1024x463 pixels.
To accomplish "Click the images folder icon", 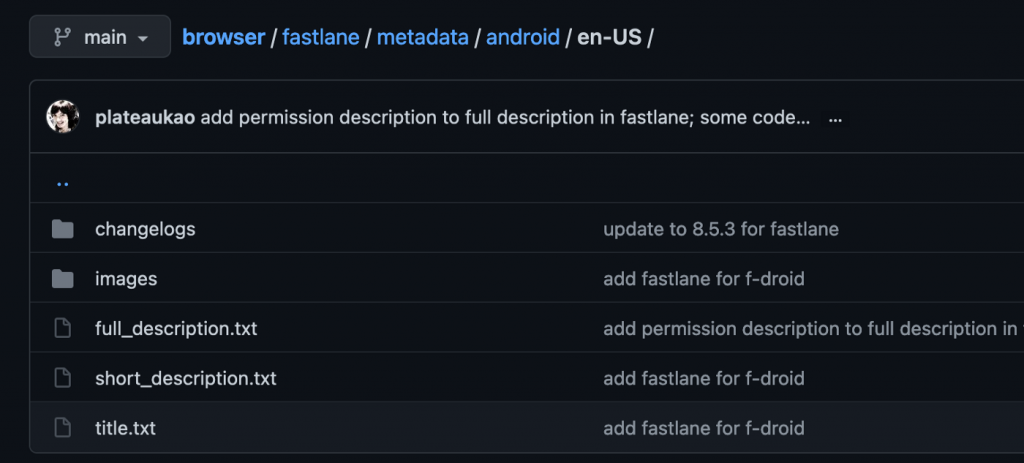I will click(x=63, y=279).
